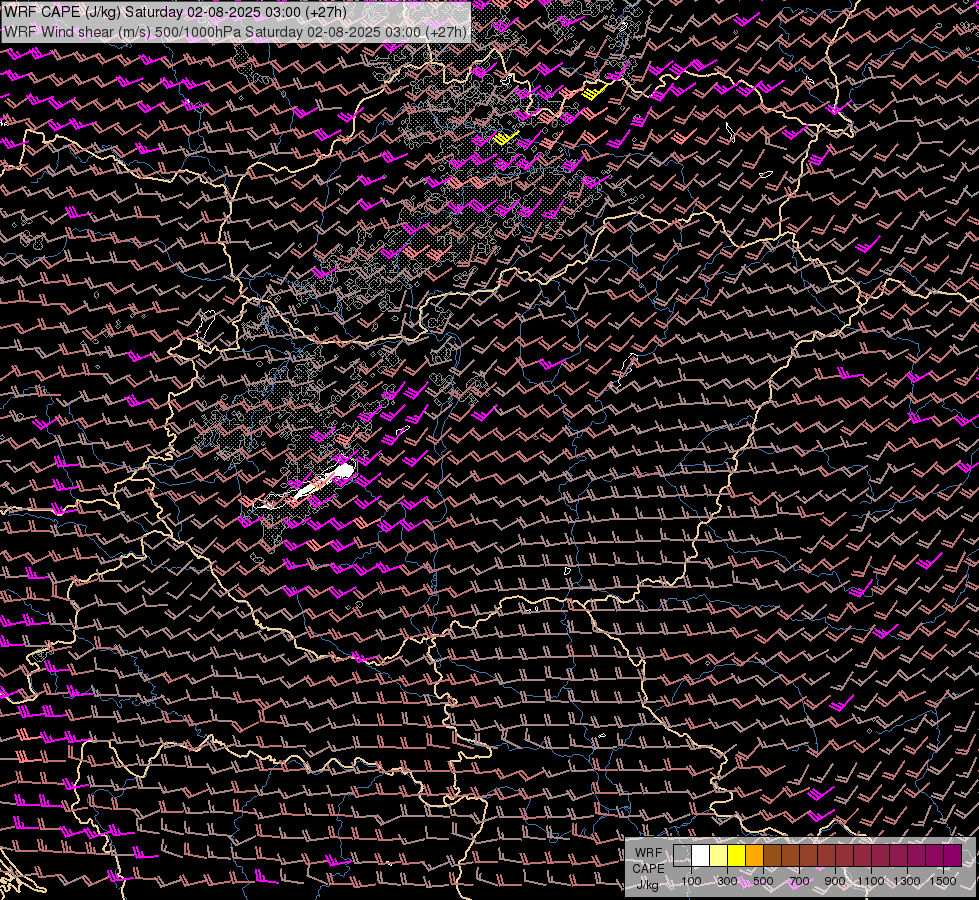Click the 100 label on CAPE legend
The image size is (979, 900).
[x=691, y=881]
